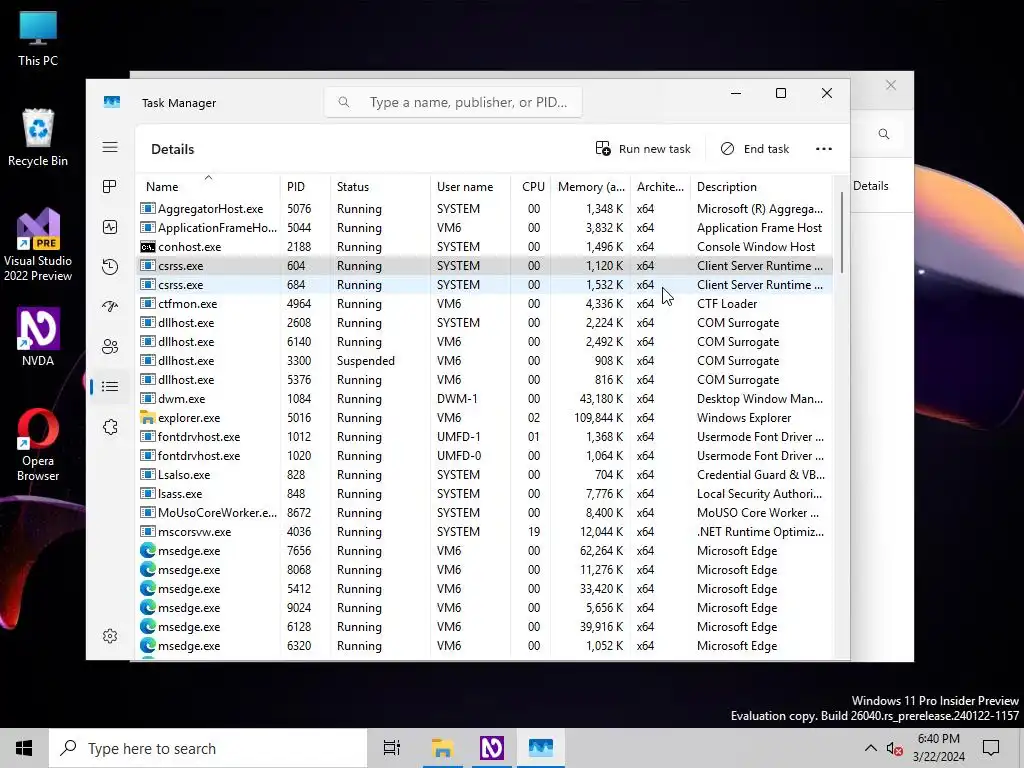Open File Explorer from the taskbar
Screen dimensions: 1024x768
click(442, 748)
